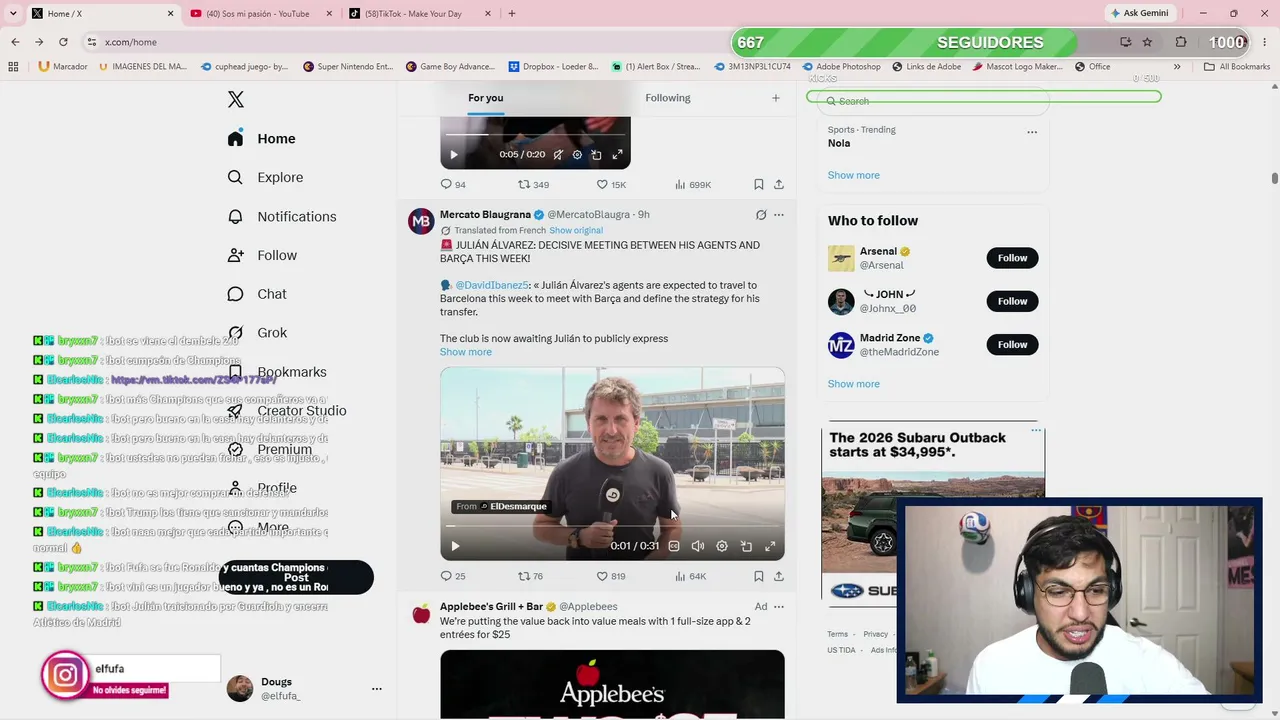Open the Explore page from the sidebar

[265, 177]
